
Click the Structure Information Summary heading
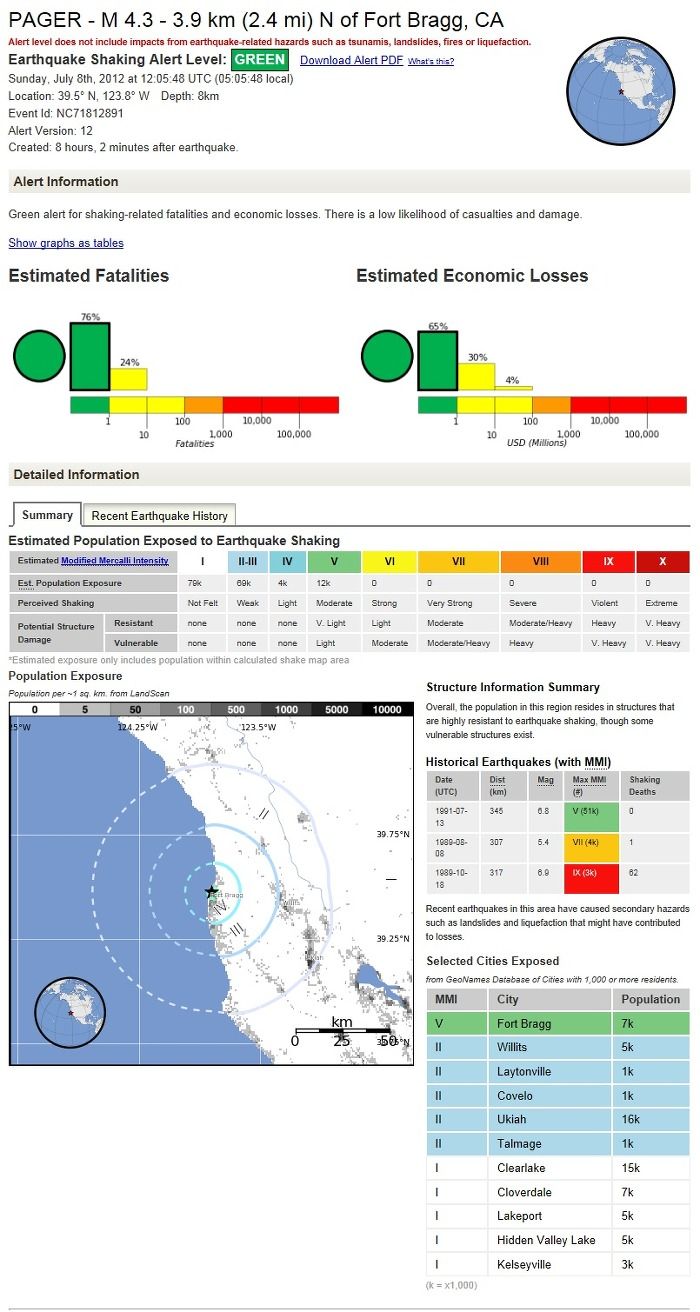tap(513, 687)
